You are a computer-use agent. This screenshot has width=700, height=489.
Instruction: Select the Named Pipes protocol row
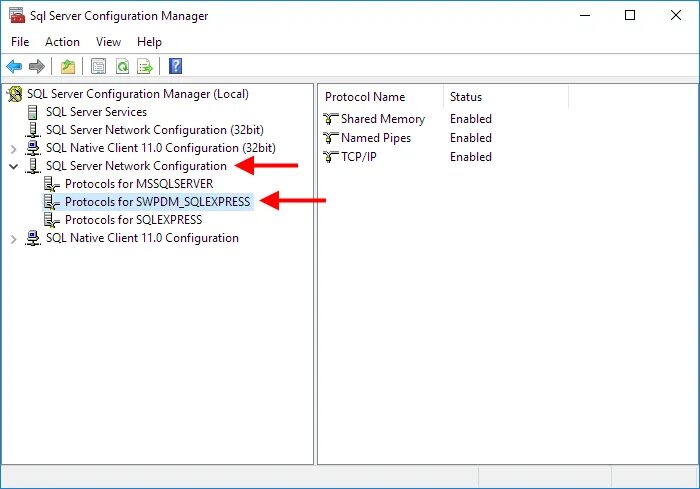[x=376, y=138]
